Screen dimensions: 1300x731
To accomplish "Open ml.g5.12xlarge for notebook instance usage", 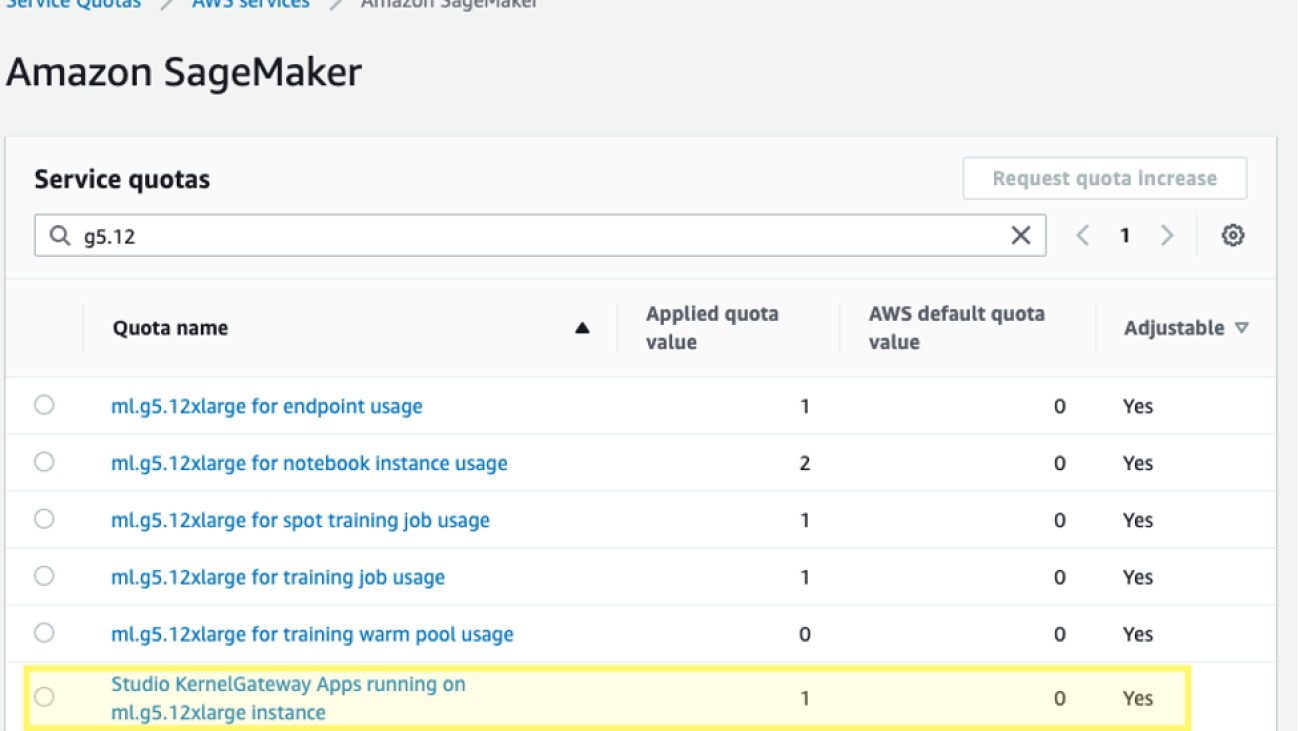I will click(x=309, y=463).
